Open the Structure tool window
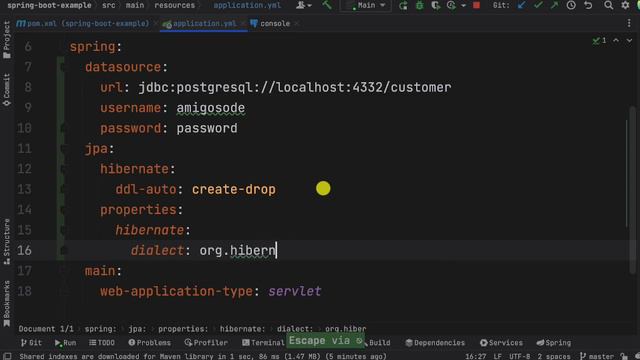Screen dimensions: 640x360 pyautogui.click(x=7, y=242)
